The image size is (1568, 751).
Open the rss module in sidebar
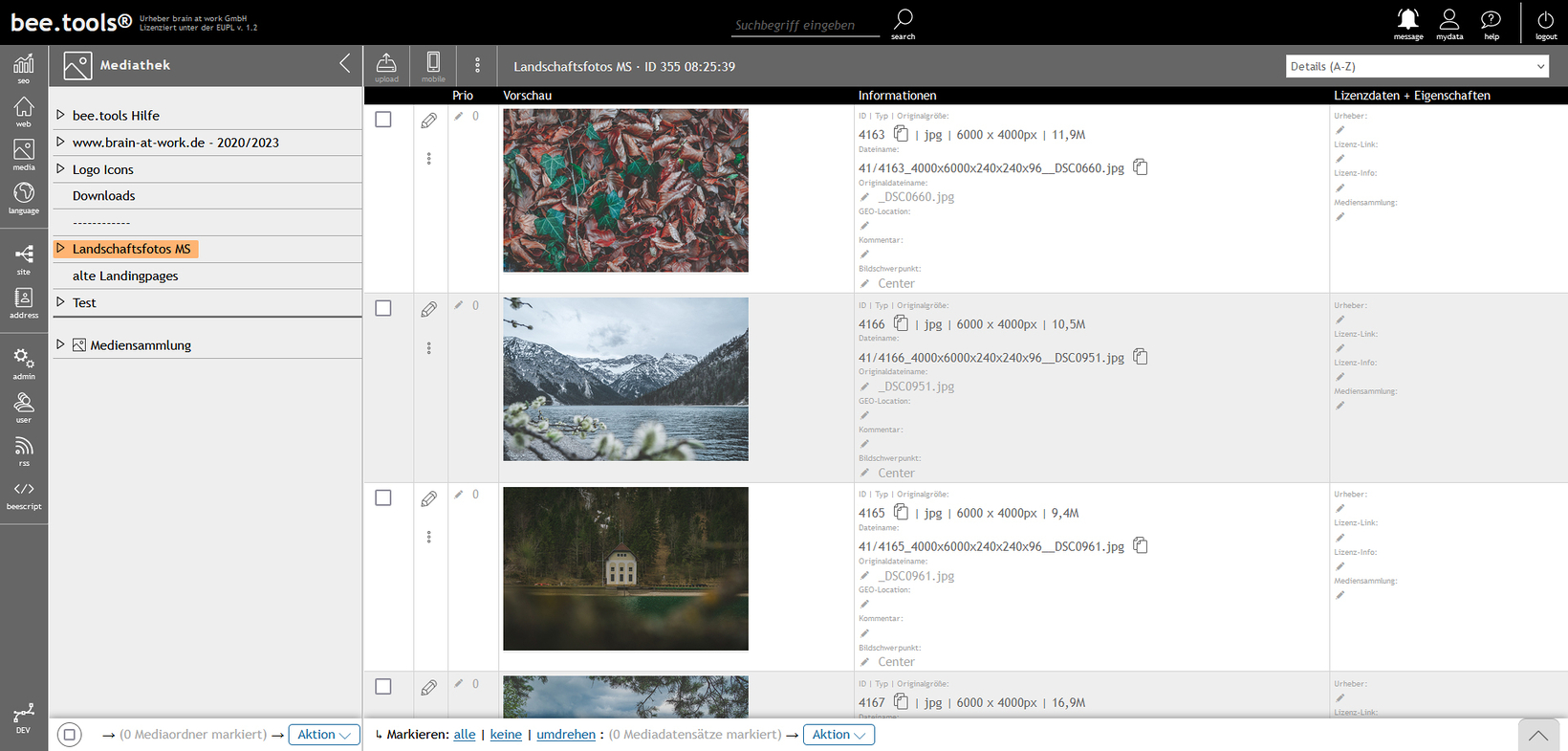coord(24,451)
